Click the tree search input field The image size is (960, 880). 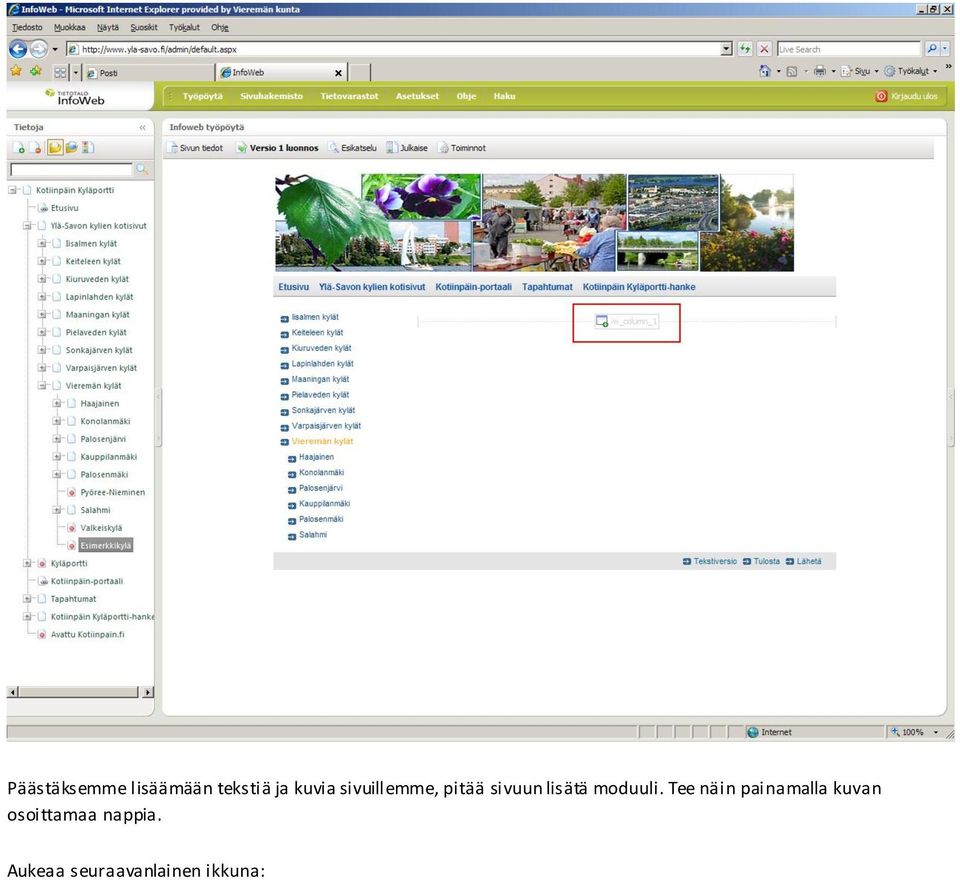click(72, 169)
